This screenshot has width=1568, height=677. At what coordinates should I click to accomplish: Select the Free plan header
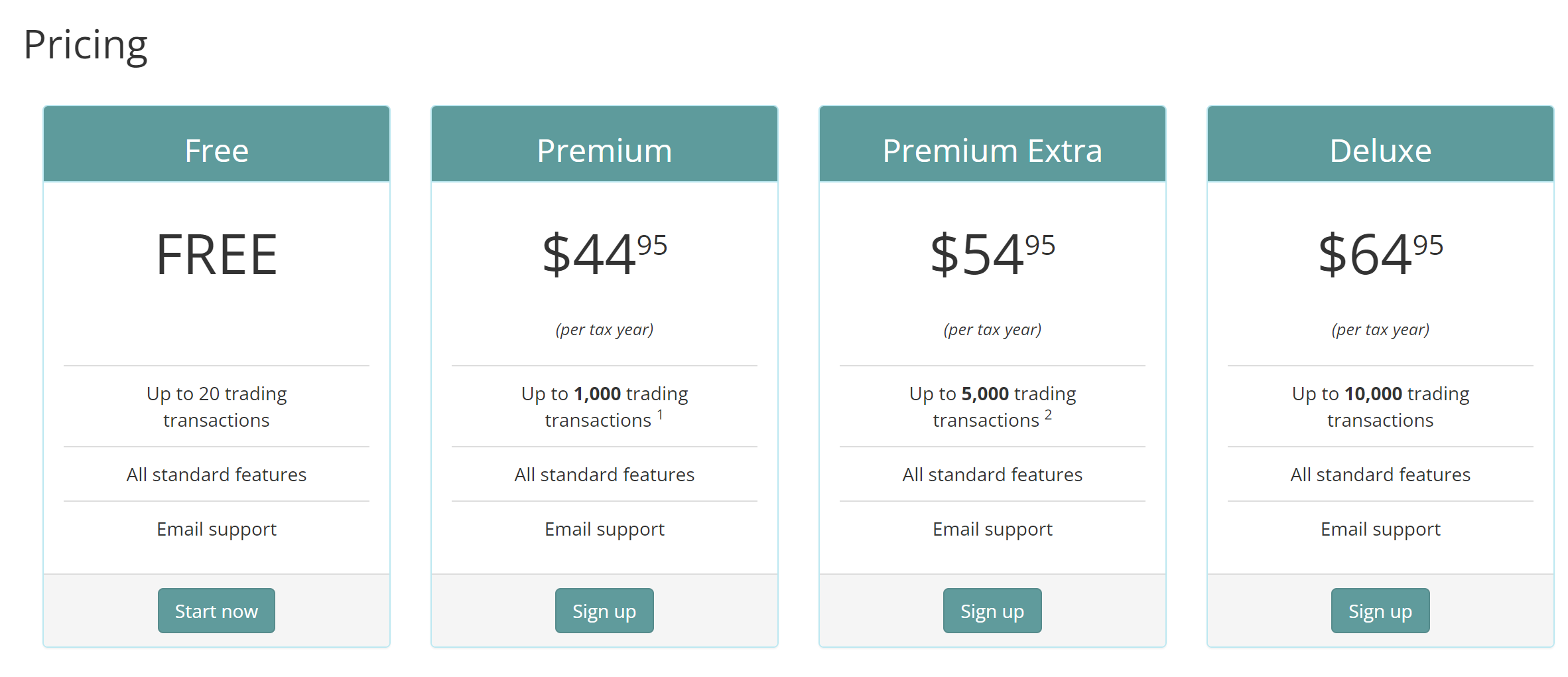pos(216,150)
